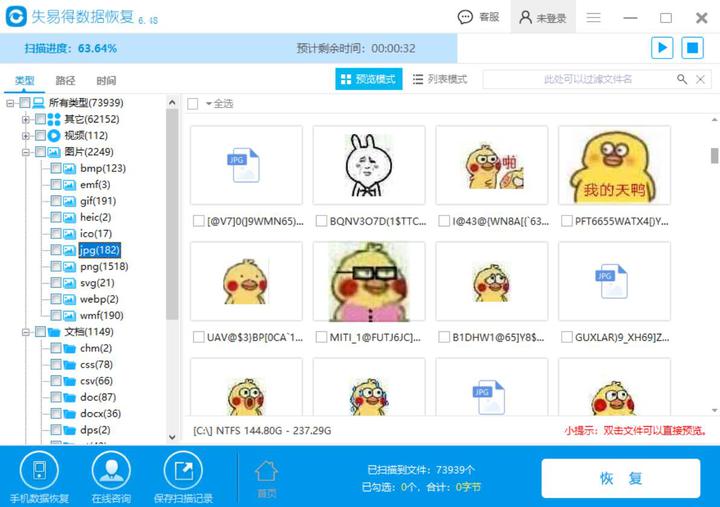Select the ico(17) tree item
The image size is (720, 507).
click(x=96, y=234)
